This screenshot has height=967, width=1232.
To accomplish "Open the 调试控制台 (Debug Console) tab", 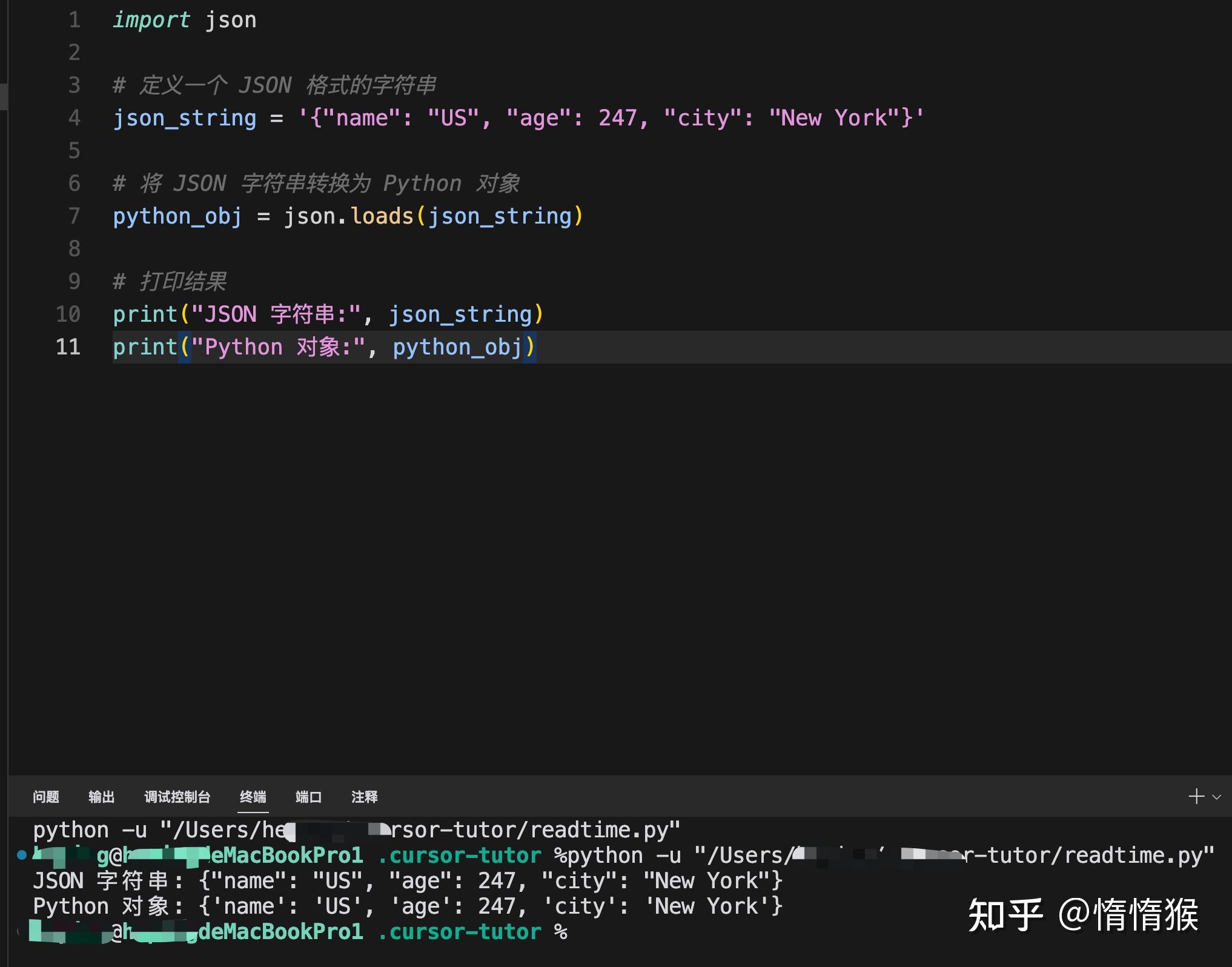I will point(177,797).
